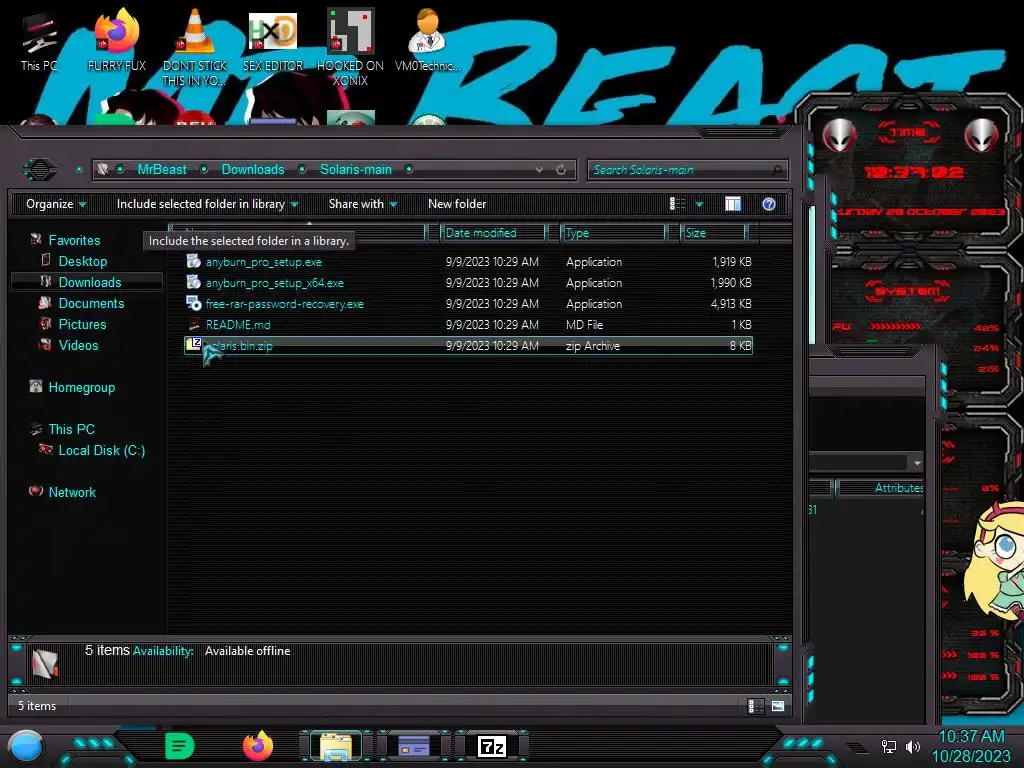Click the Explorer back navigation button

point(40,170)
